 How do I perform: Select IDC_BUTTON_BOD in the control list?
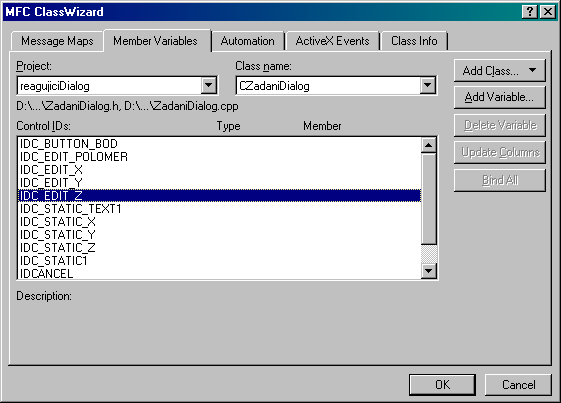coord(219,144)
